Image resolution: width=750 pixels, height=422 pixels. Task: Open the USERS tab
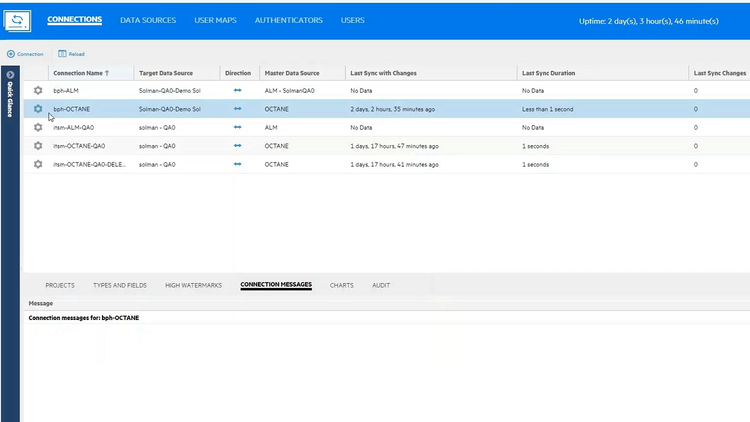click(353, 20)
